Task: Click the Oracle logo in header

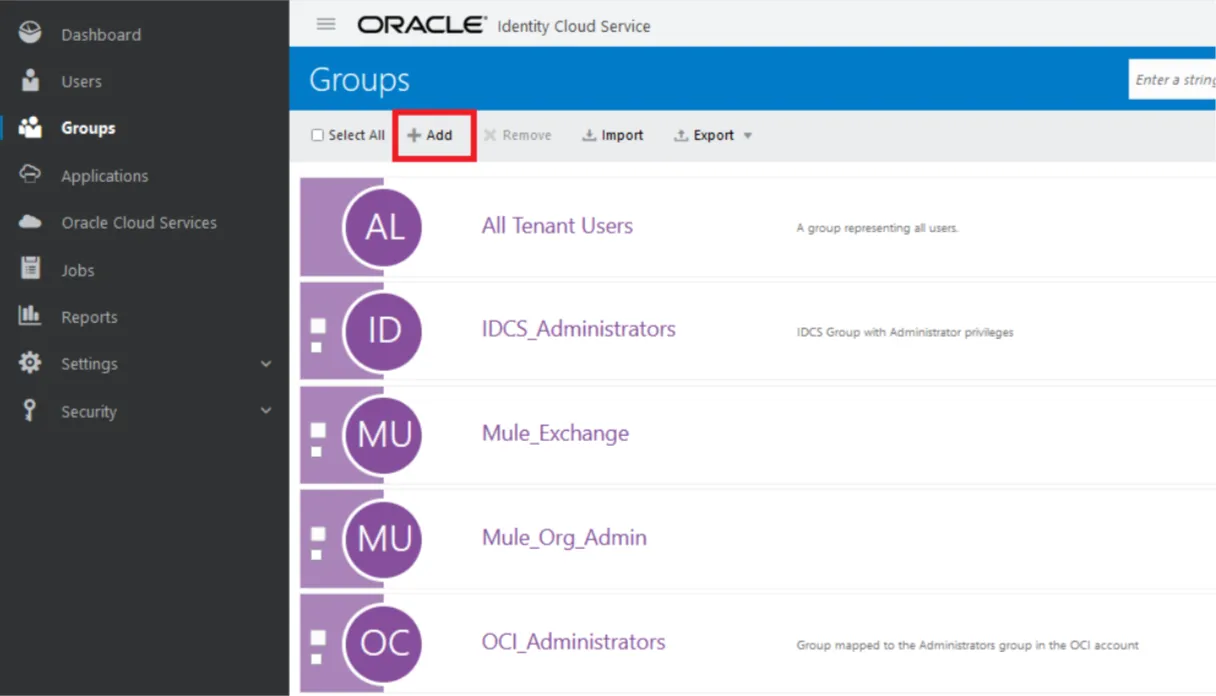Action: click(422, 25)
